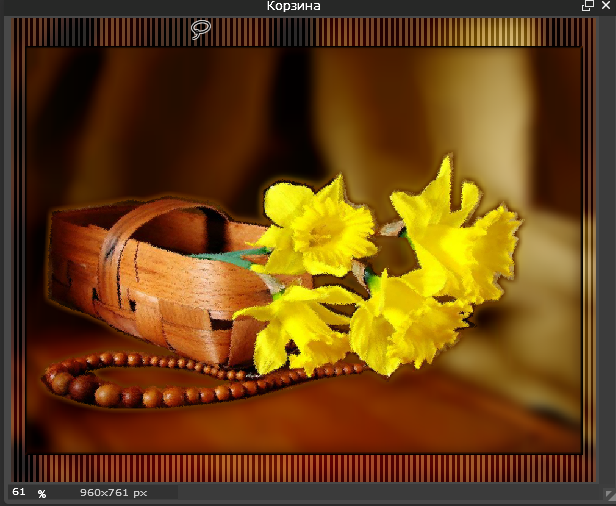The image size is (616, 506).
Task: Click the yellow daffodils on the canvas
Action: [379, 267]
